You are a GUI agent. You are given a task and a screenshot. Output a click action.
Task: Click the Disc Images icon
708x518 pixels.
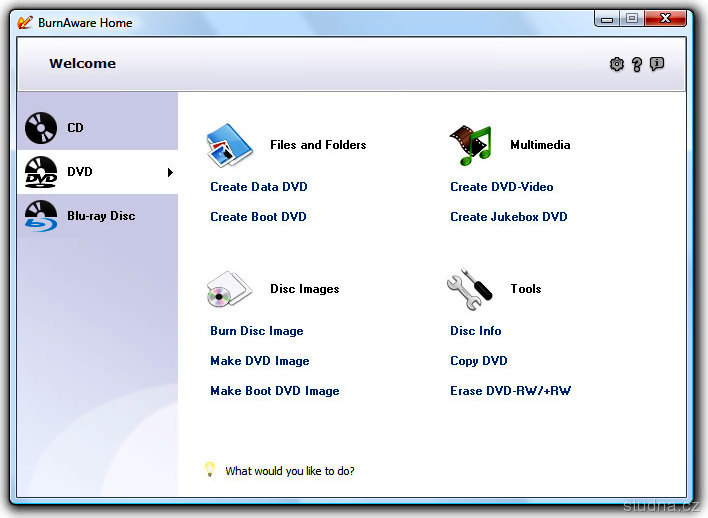pyautogui.click(x=229, y=289)
